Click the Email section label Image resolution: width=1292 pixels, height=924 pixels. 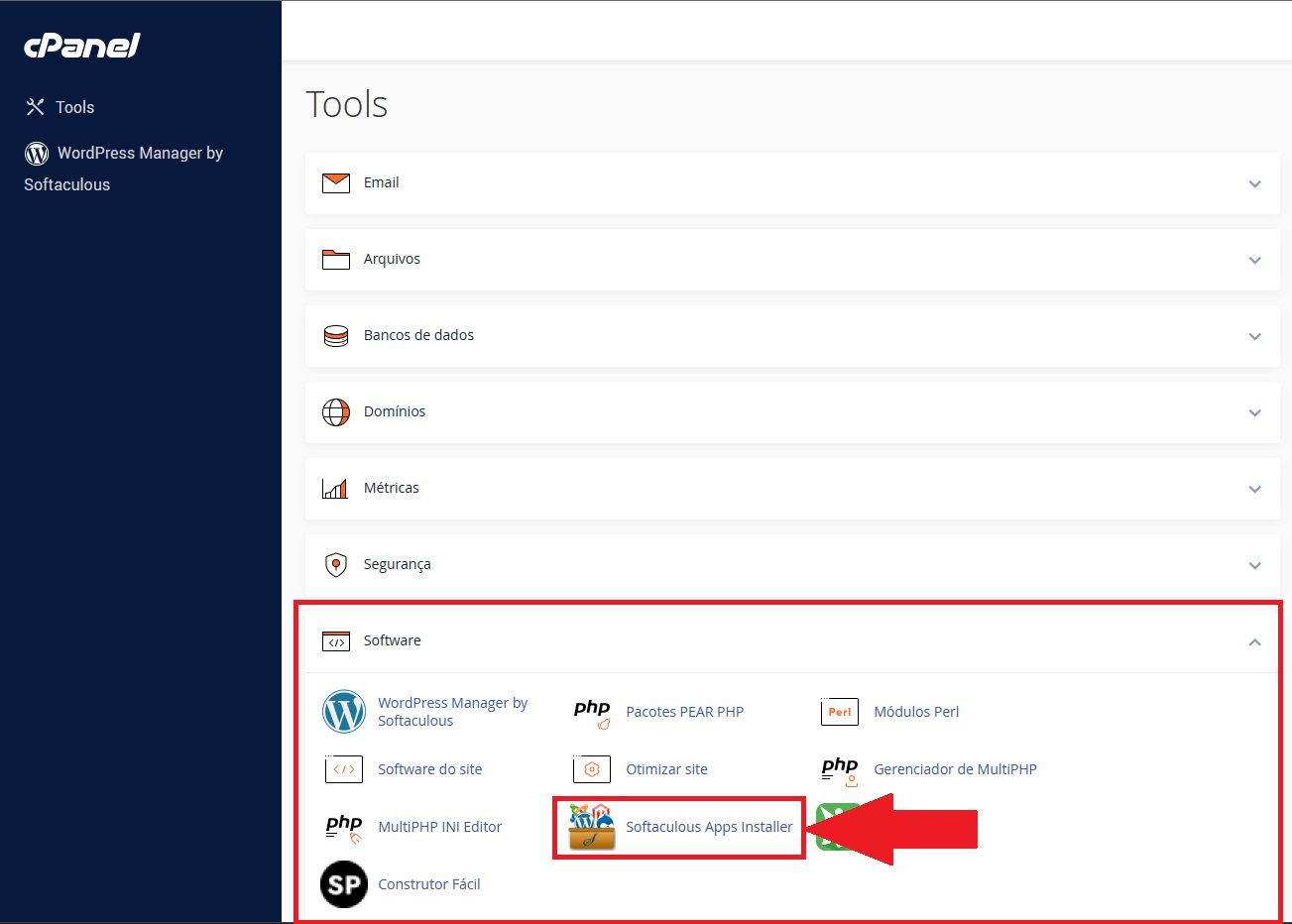(381, 182)
